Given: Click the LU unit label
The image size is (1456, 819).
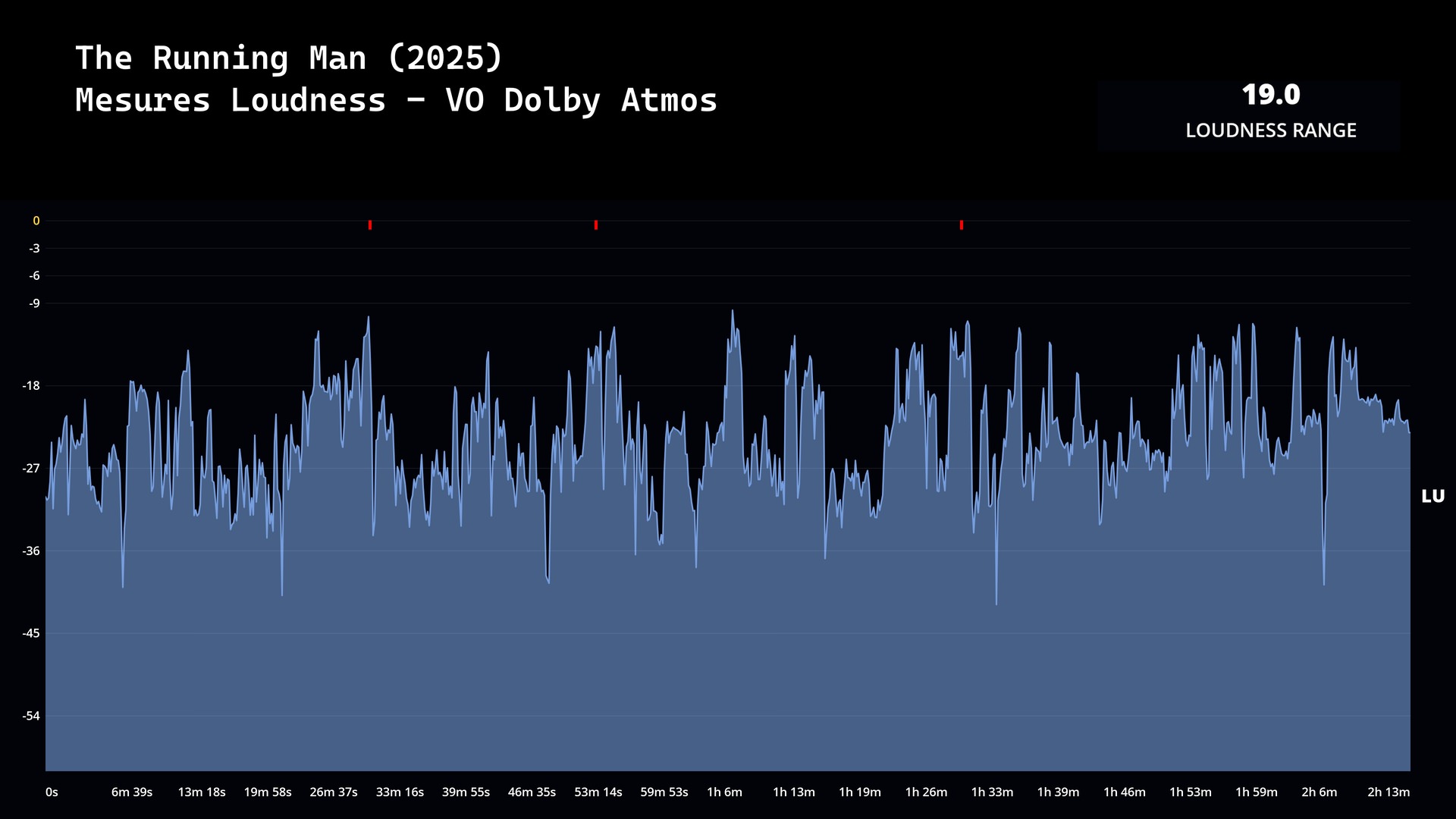Looking at the screenshot, I should [1432, 497].
